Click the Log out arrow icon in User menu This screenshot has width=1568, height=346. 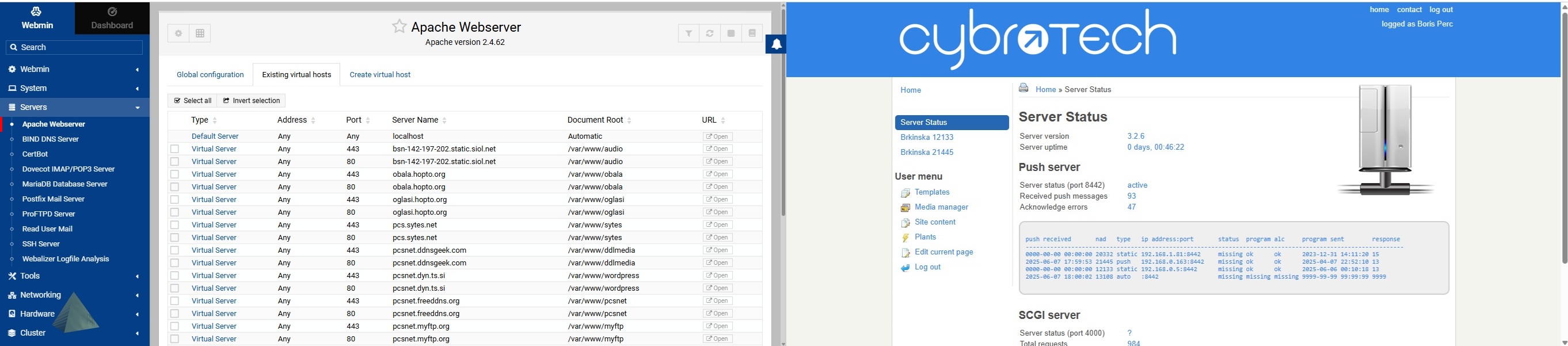coord(905,268)
